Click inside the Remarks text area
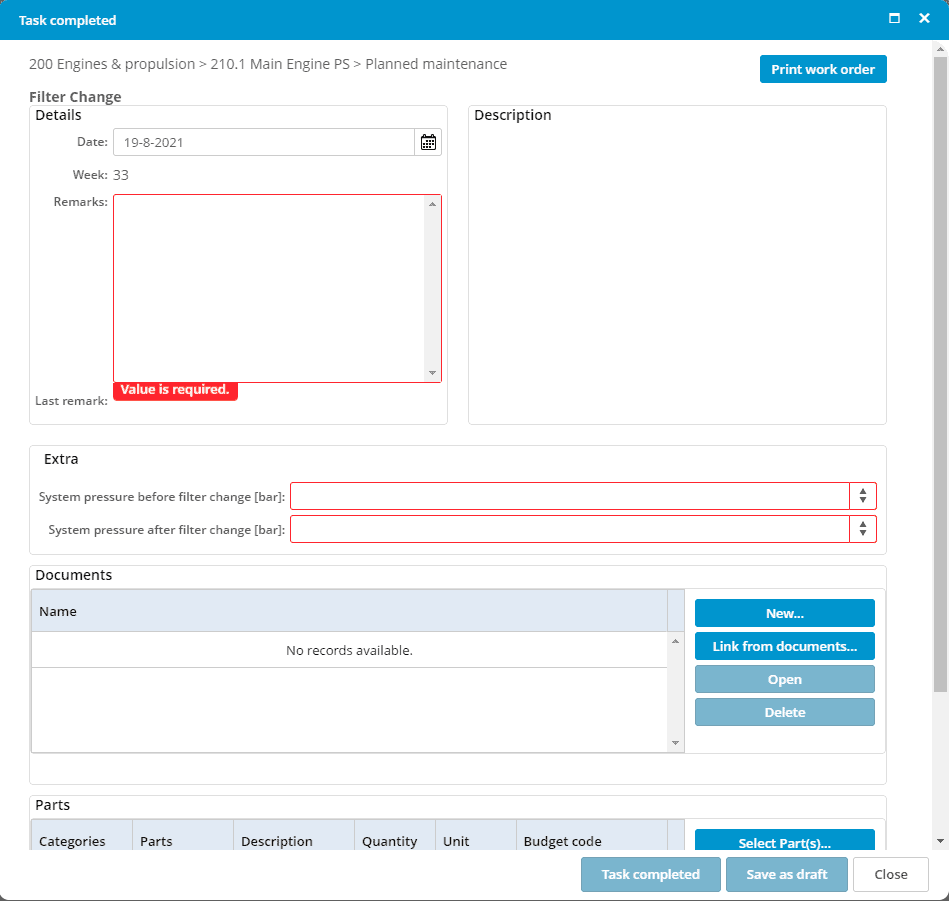 [269, 288]
